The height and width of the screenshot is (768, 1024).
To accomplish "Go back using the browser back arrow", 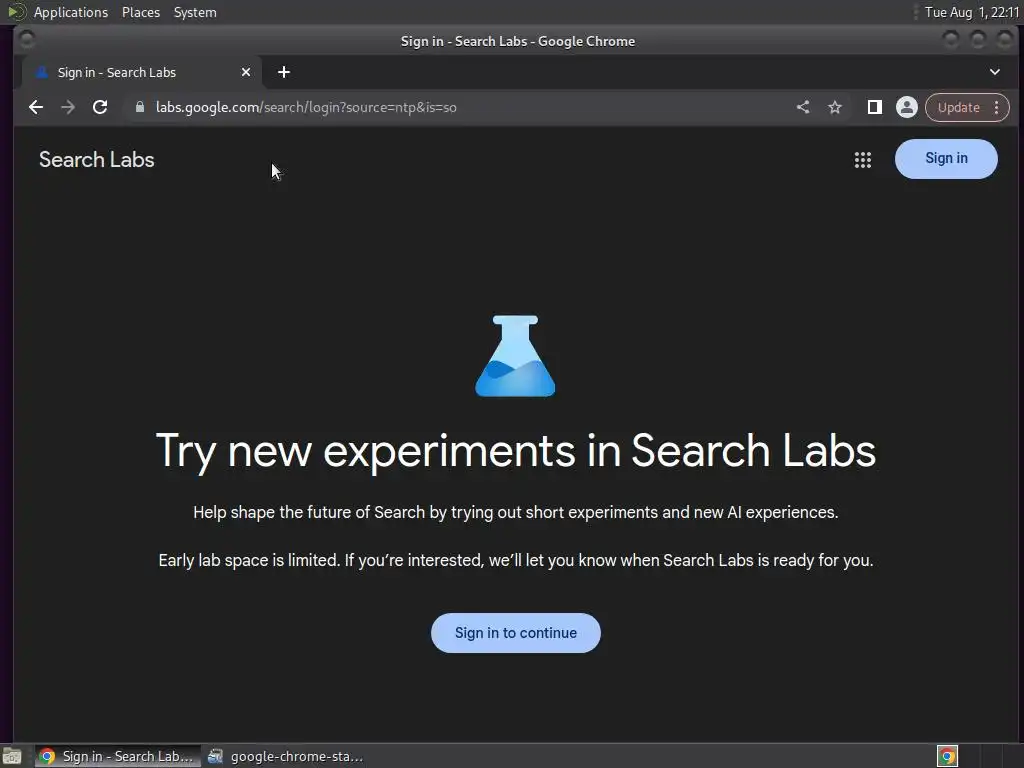I will [36, 107].
